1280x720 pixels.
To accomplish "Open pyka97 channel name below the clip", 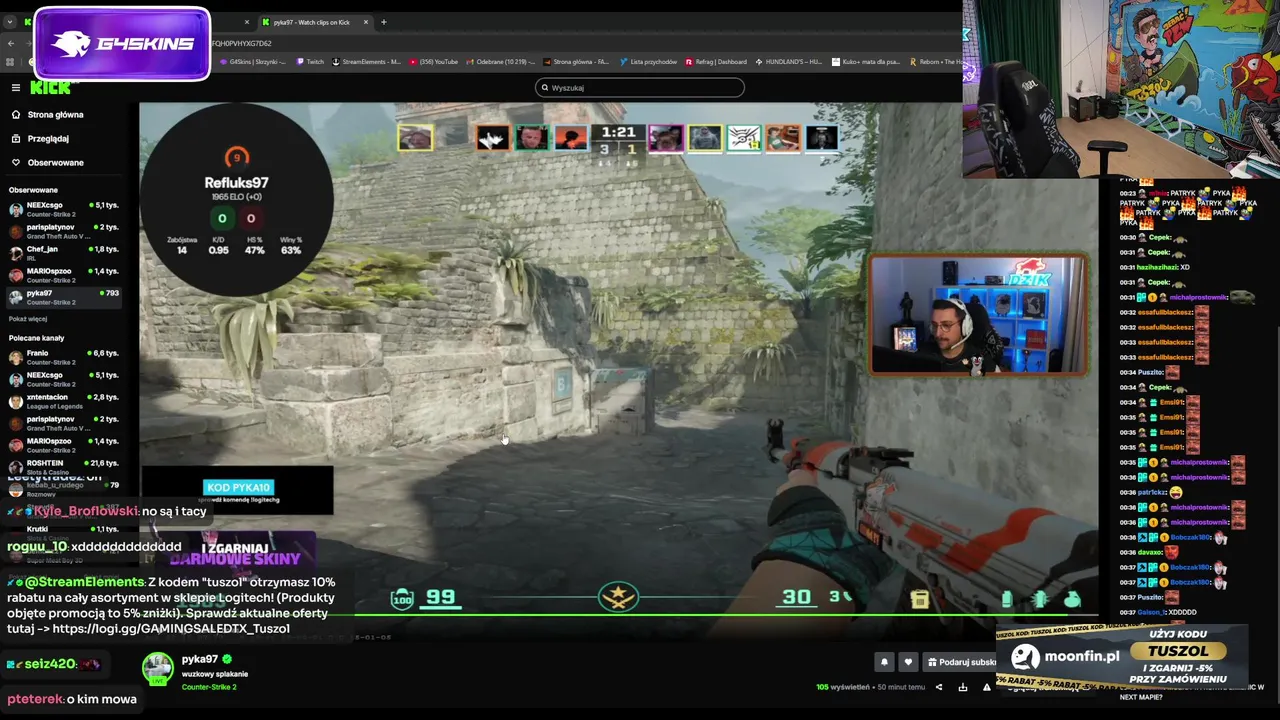I will point(200,659).
